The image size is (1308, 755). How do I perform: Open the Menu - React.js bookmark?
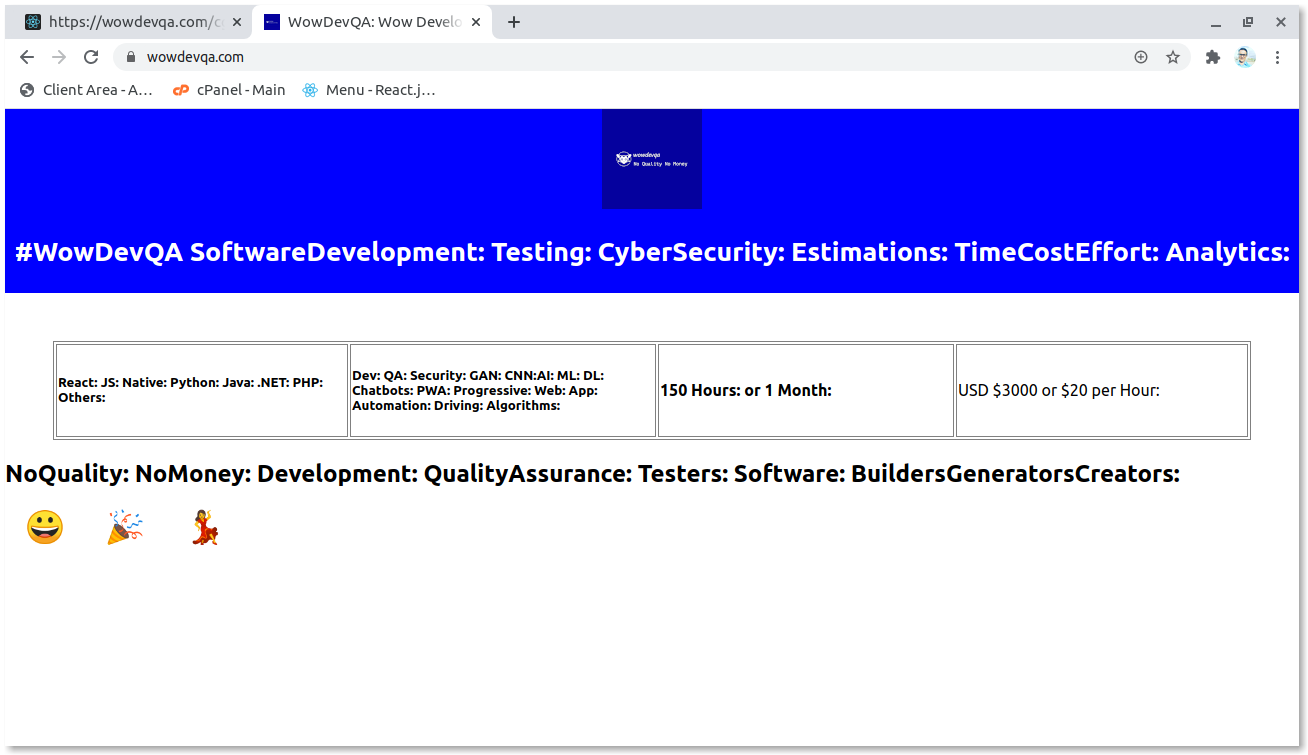[369, 90]
